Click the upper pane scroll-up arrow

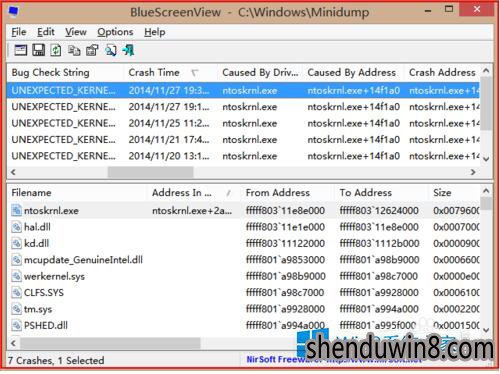(486, 71)
